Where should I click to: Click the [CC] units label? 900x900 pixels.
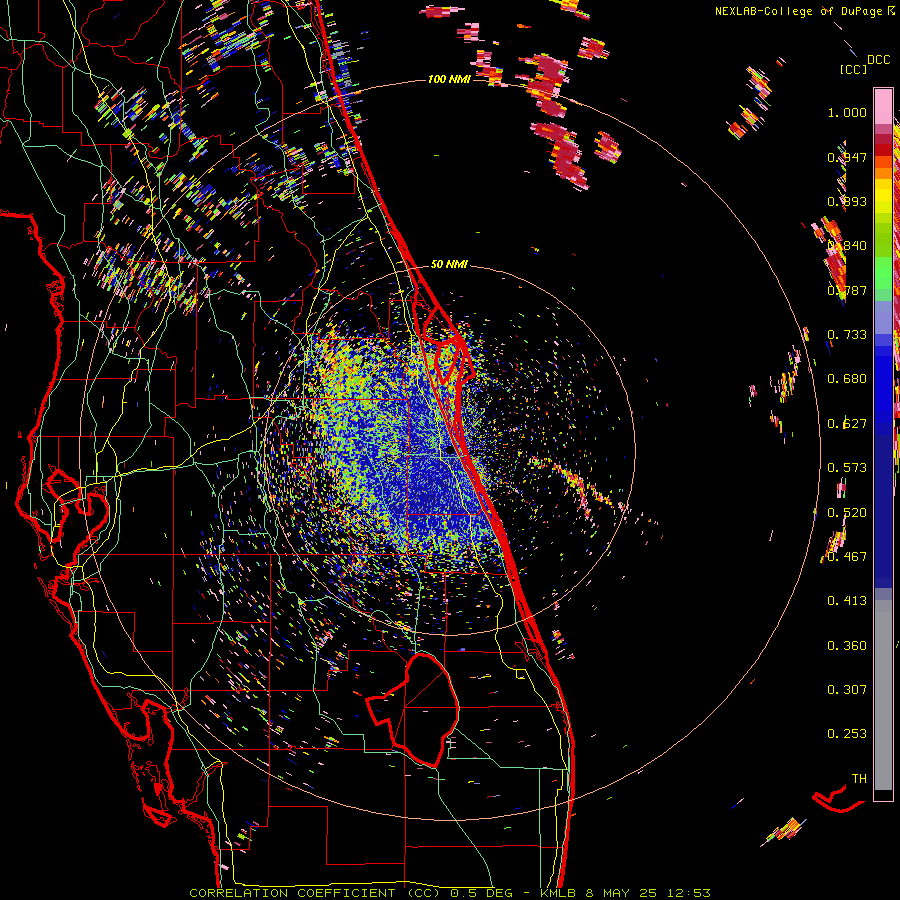coord(853,69)
